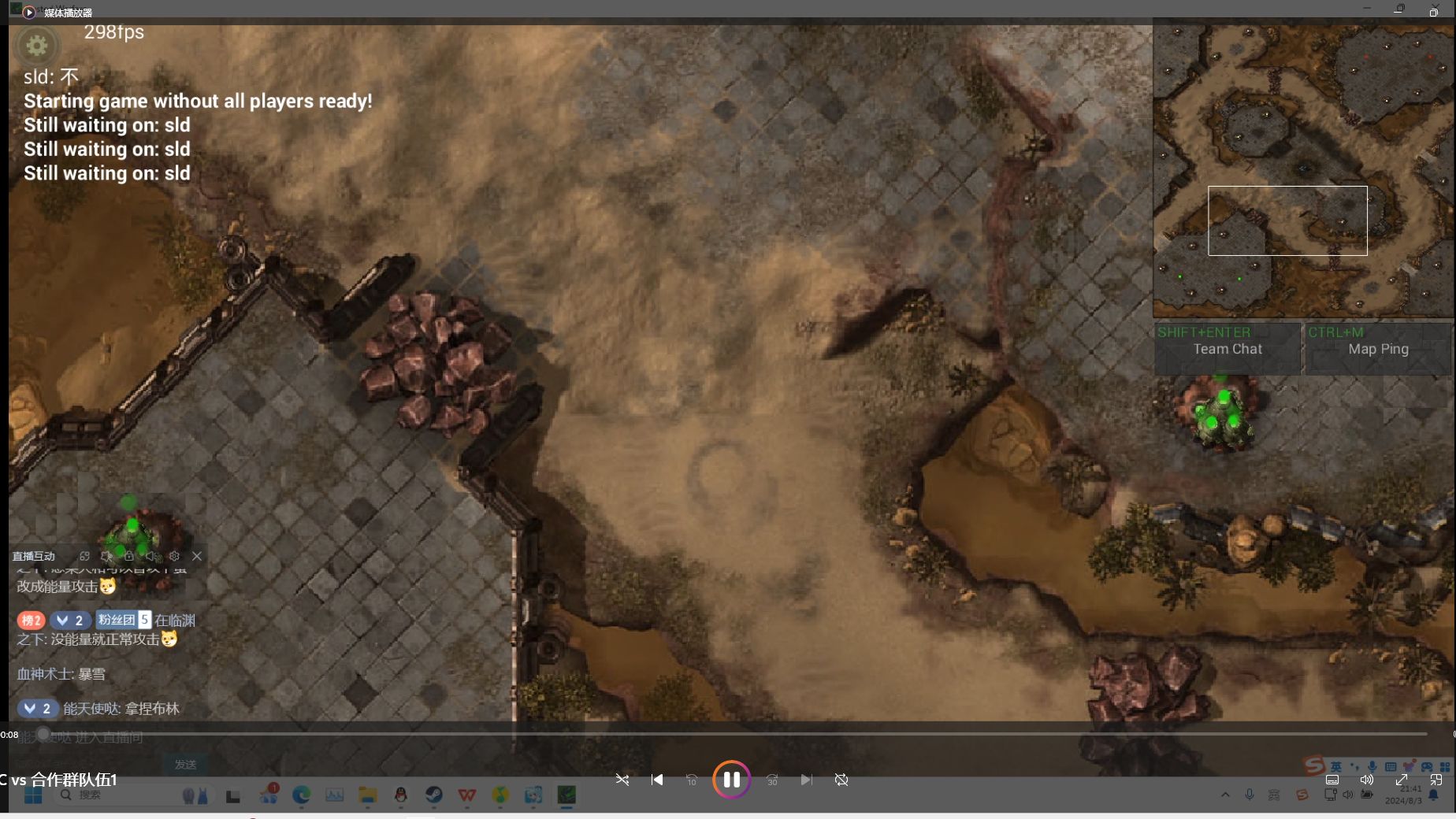Click the 粉丝团 5 fan badge
The width and height of the screenshot is (1456, 819).
124,620
